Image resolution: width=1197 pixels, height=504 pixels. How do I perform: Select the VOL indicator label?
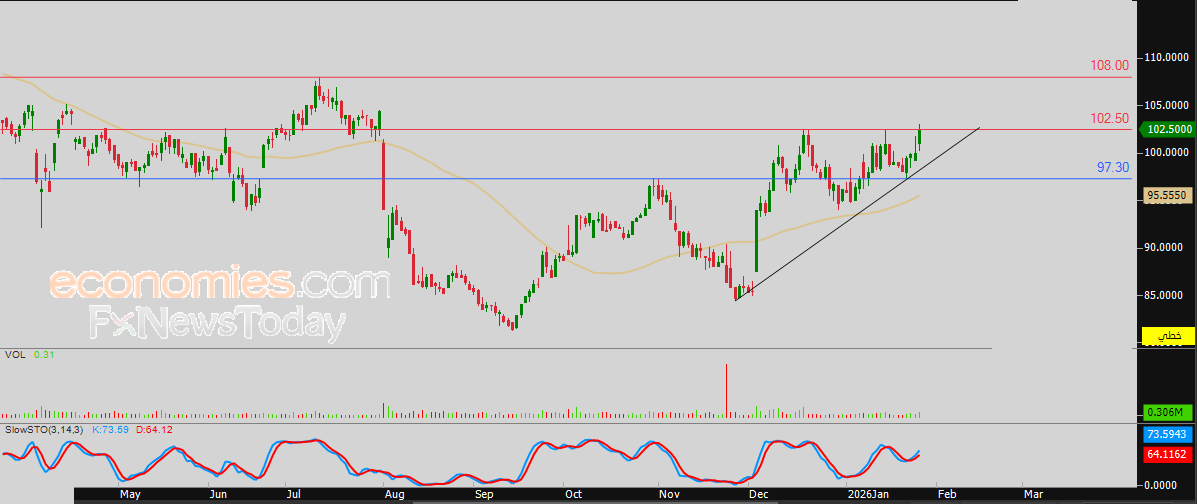(x=14, y=354)
